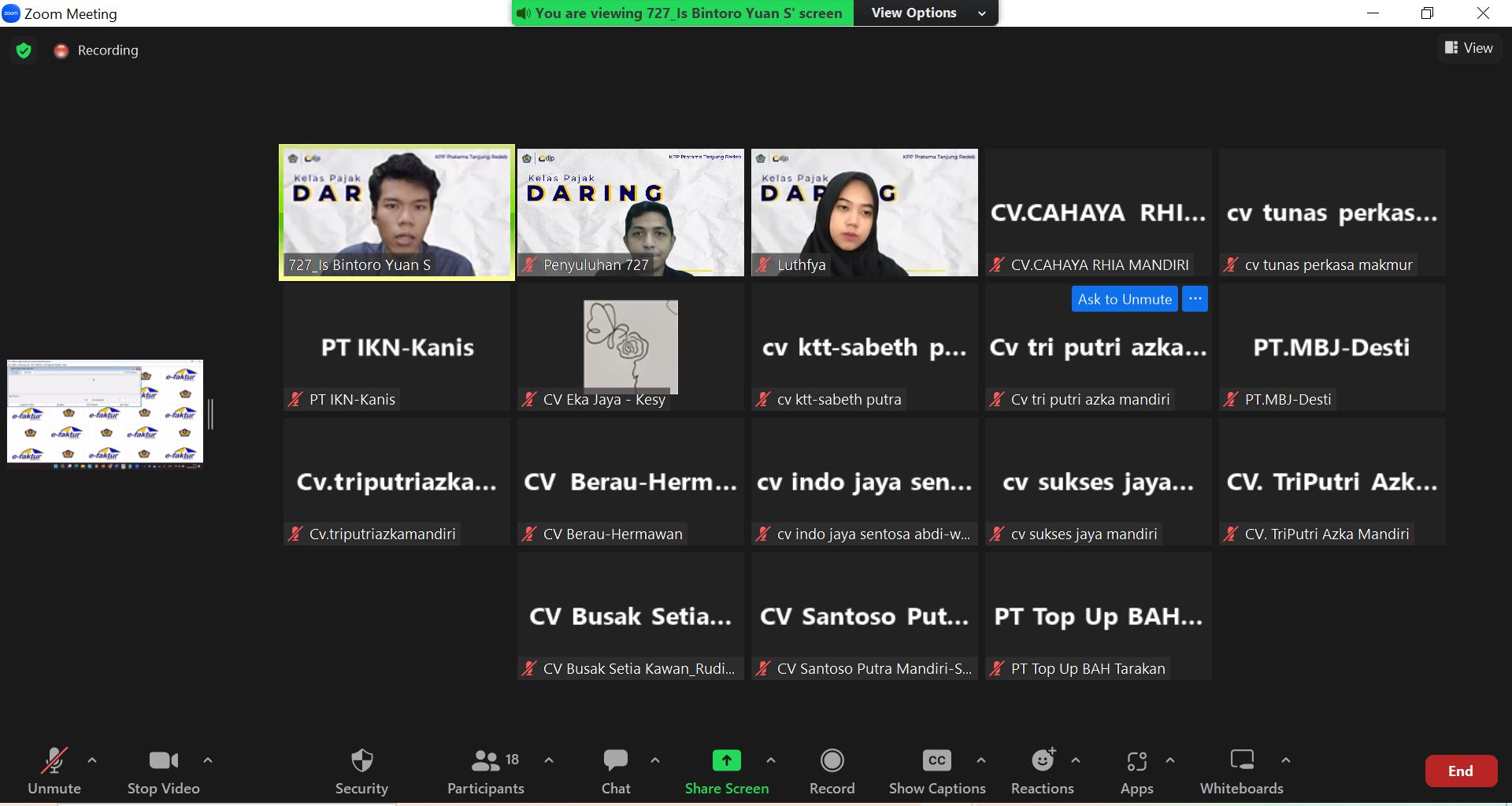Expand audio options arrow beside Unmute
This screenshot has width=1512, height=806.
click(x=92, y=760)
